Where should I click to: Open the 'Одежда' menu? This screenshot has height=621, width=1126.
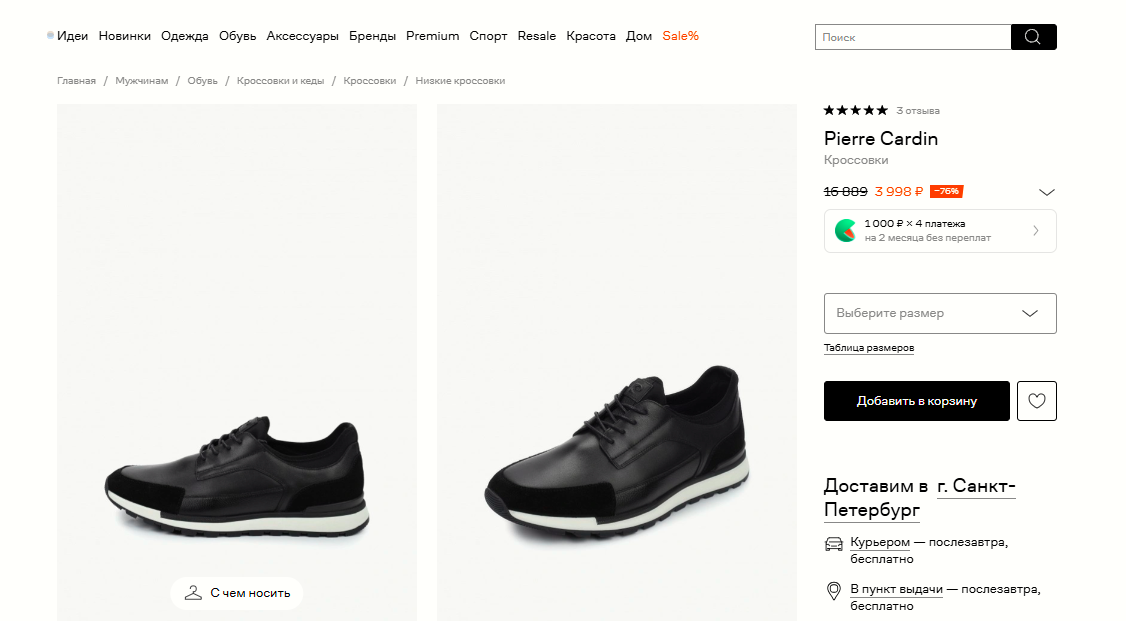point(185,36)
